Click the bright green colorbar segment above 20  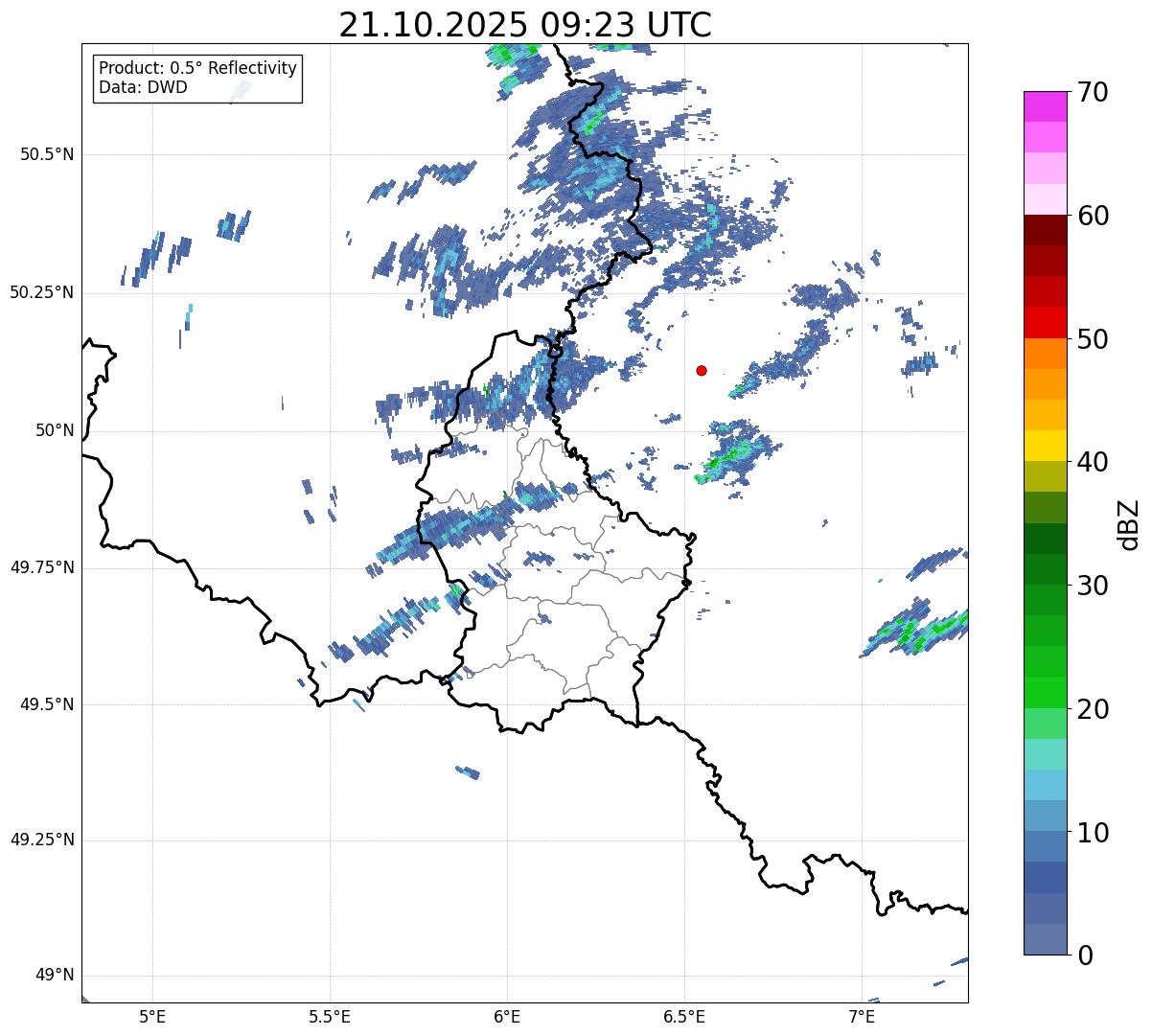pyautogui.click(x=1046, y=692)
